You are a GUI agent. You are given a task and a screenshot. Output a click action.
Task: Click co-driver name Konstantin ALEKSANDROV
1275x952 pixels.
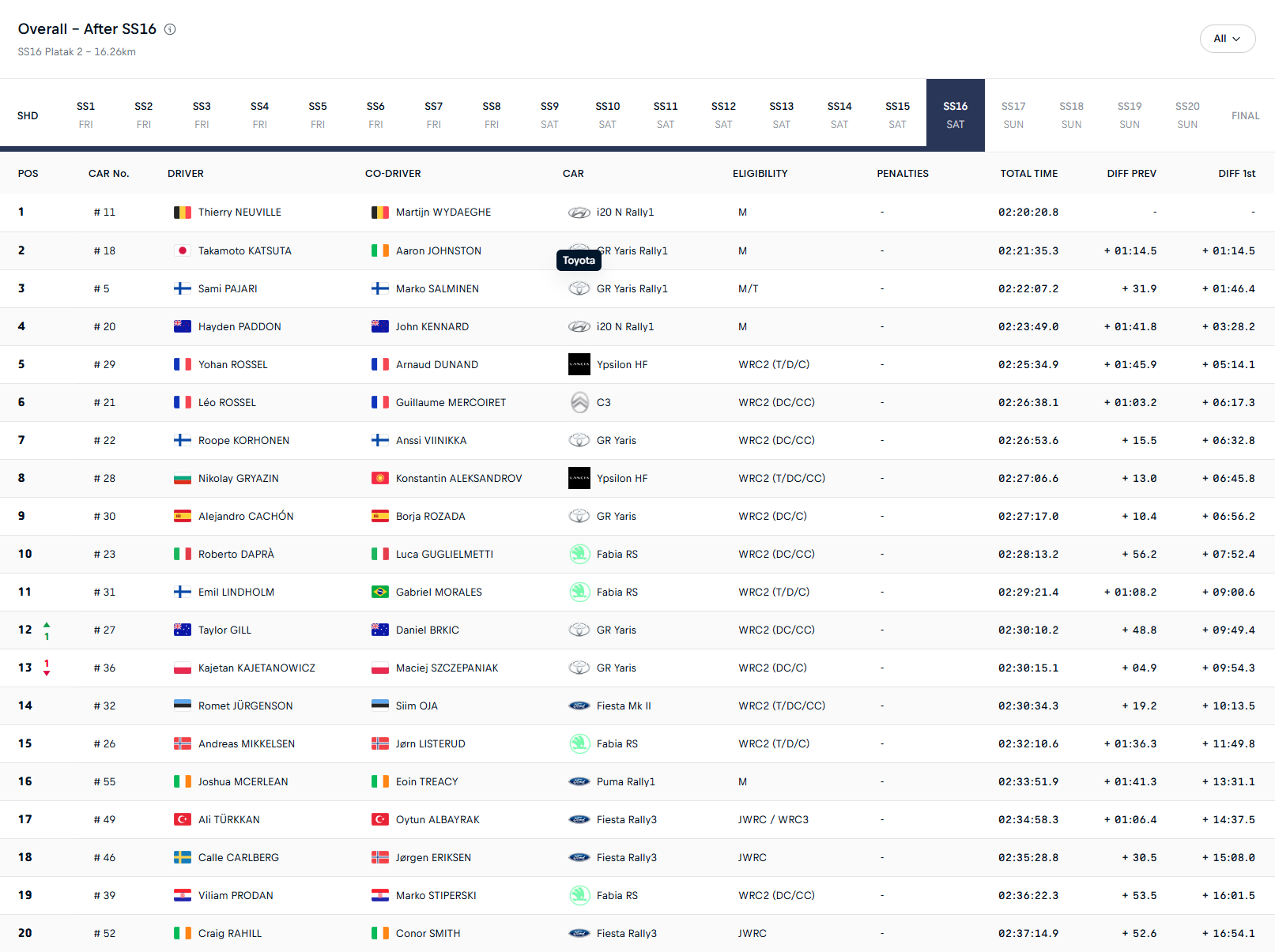coord(459,478)
